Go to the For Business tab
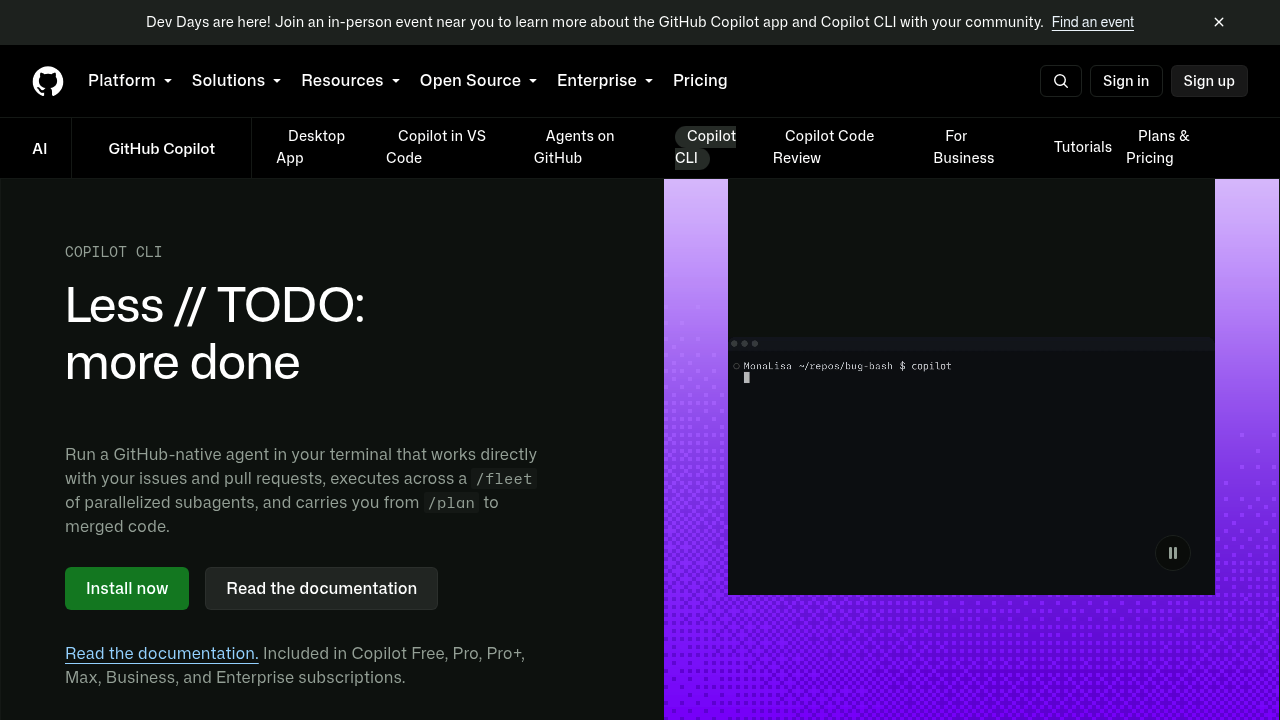Image resolution: width=1280 pixels, height=720 pixels. tap(964, 147)
